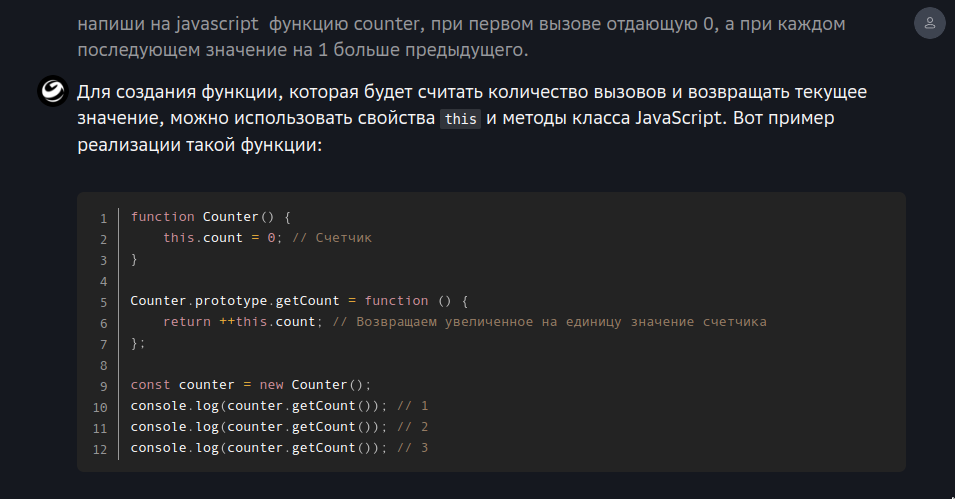Click console.log line with comment // 2
955x499 pixels.
pyautogui.click(x=279, y=427)
